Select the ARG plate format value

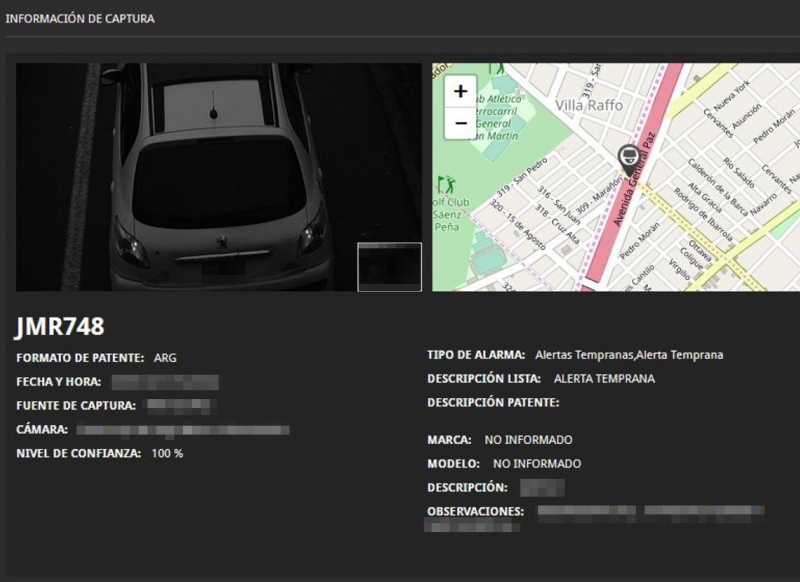click(x=165, y=358)
